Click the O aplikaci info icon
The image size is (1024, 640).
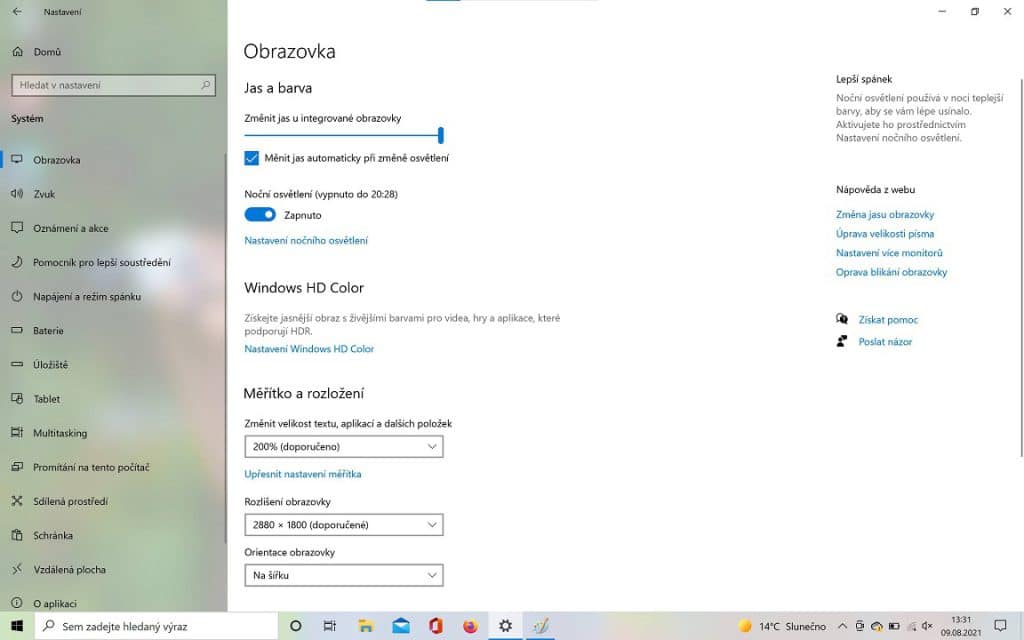click(17, 603)
